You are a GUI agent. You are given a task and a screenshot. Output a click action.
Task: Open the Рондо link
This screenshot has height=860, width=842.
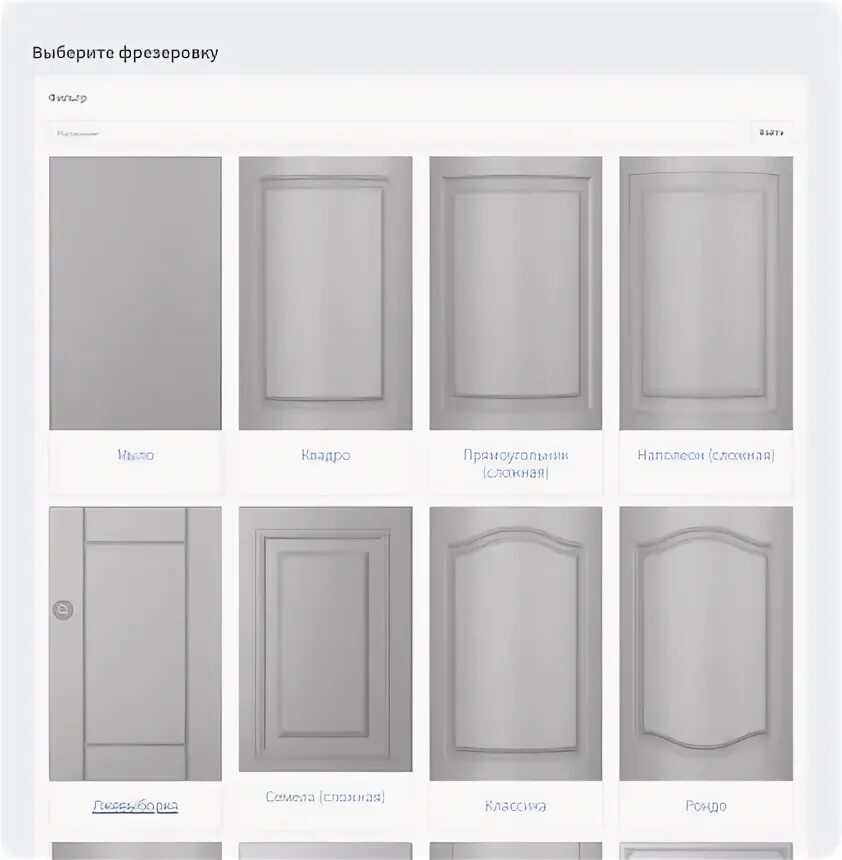706,806
